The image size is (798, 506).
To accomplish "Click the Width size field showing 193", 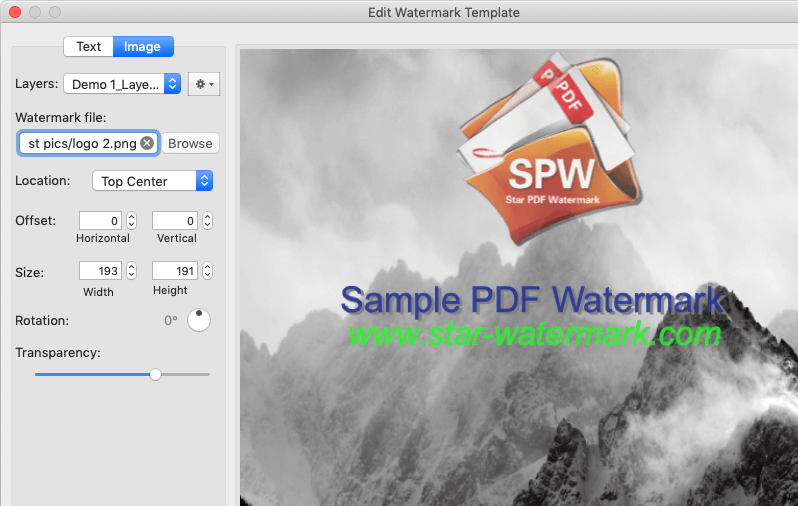I will [x=100, y=271].
